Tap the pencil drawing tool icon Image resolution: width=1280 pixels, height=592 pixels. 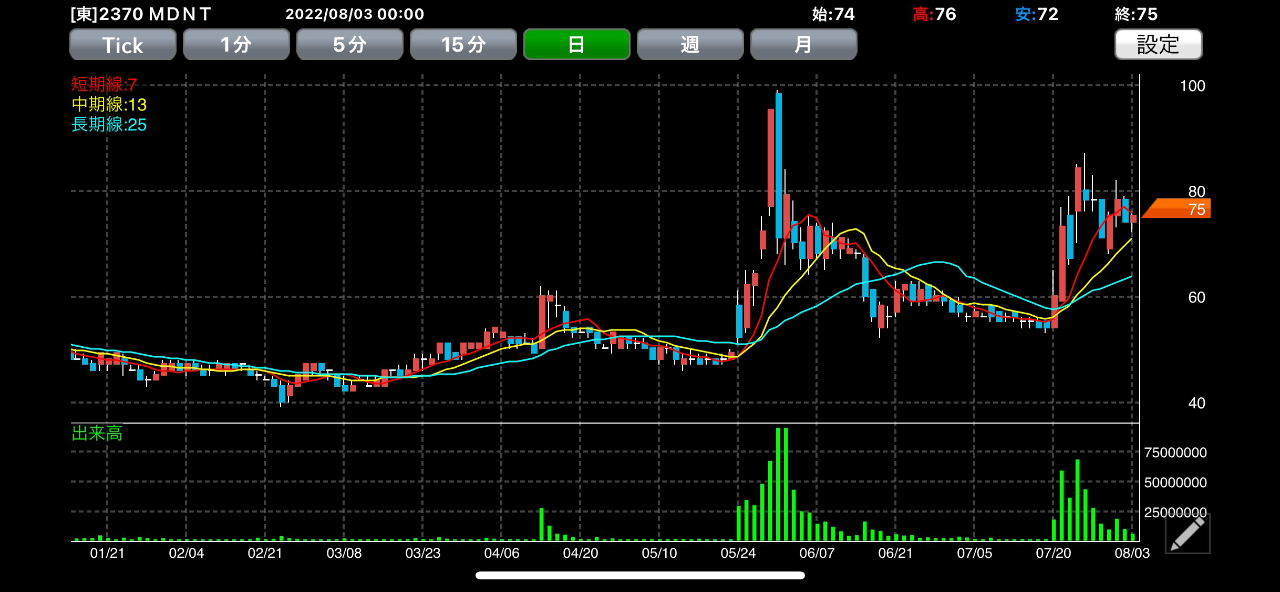point(1187,533)
